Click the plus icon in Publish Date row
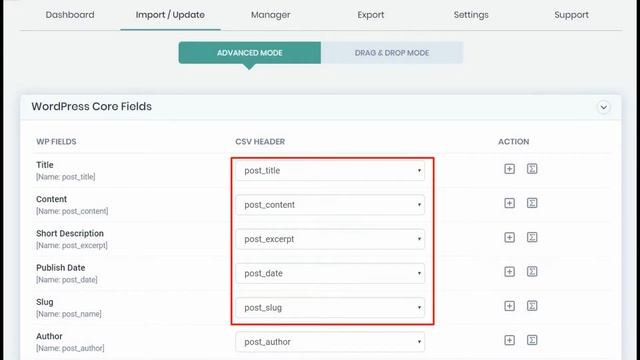The image size is (640, 360). click(509, 272)
